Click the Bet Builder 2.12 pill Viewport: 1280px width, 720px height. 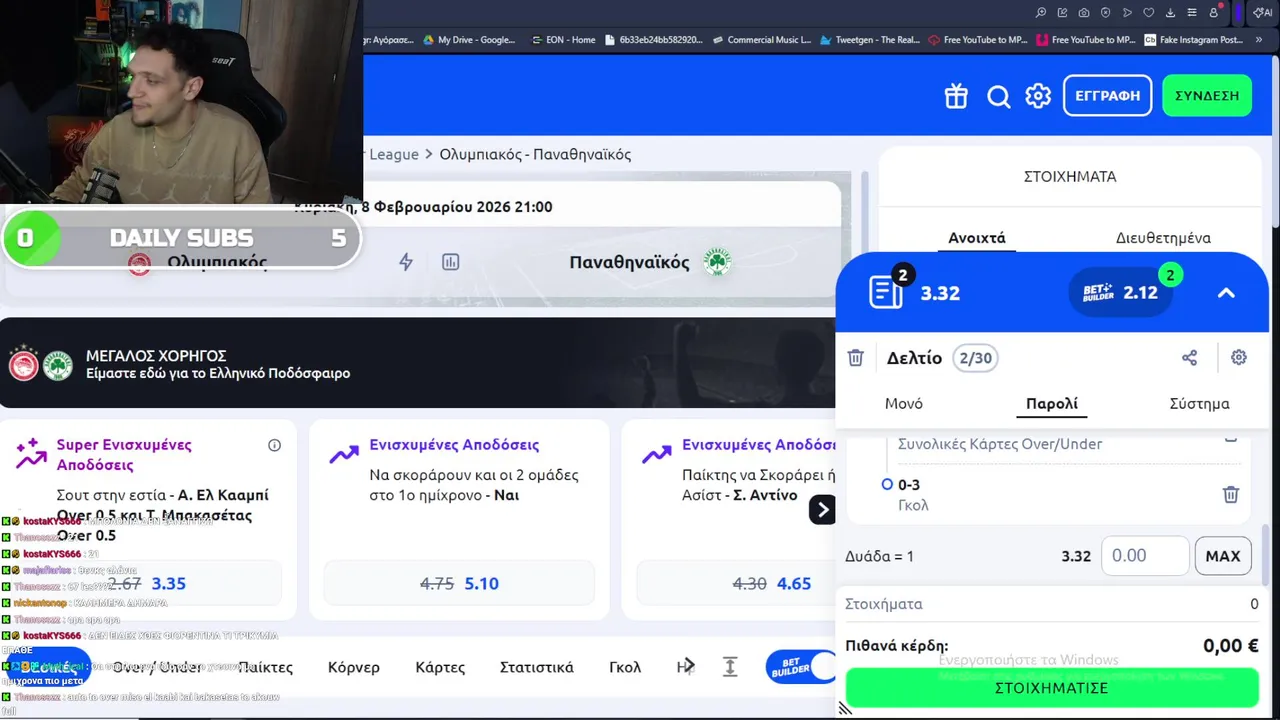[x=1121, y=293]
